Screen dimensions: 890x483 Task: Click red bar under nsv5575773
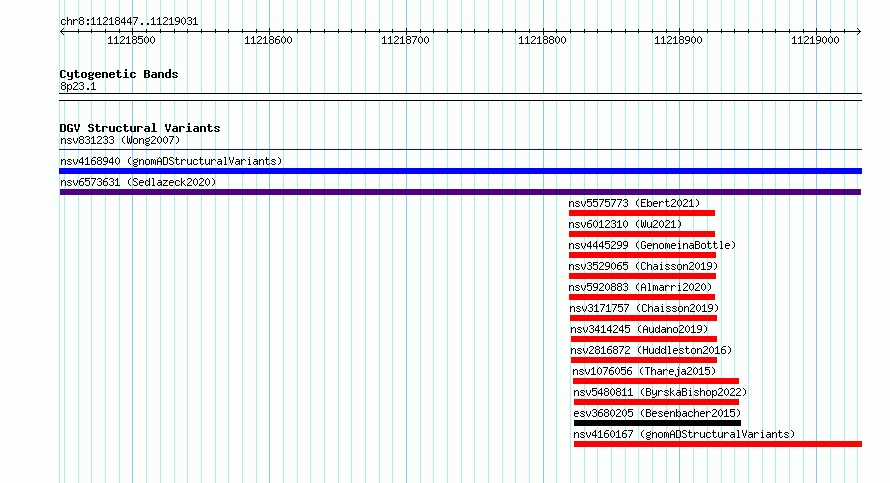pyautogui.click(x=642, y=213)
